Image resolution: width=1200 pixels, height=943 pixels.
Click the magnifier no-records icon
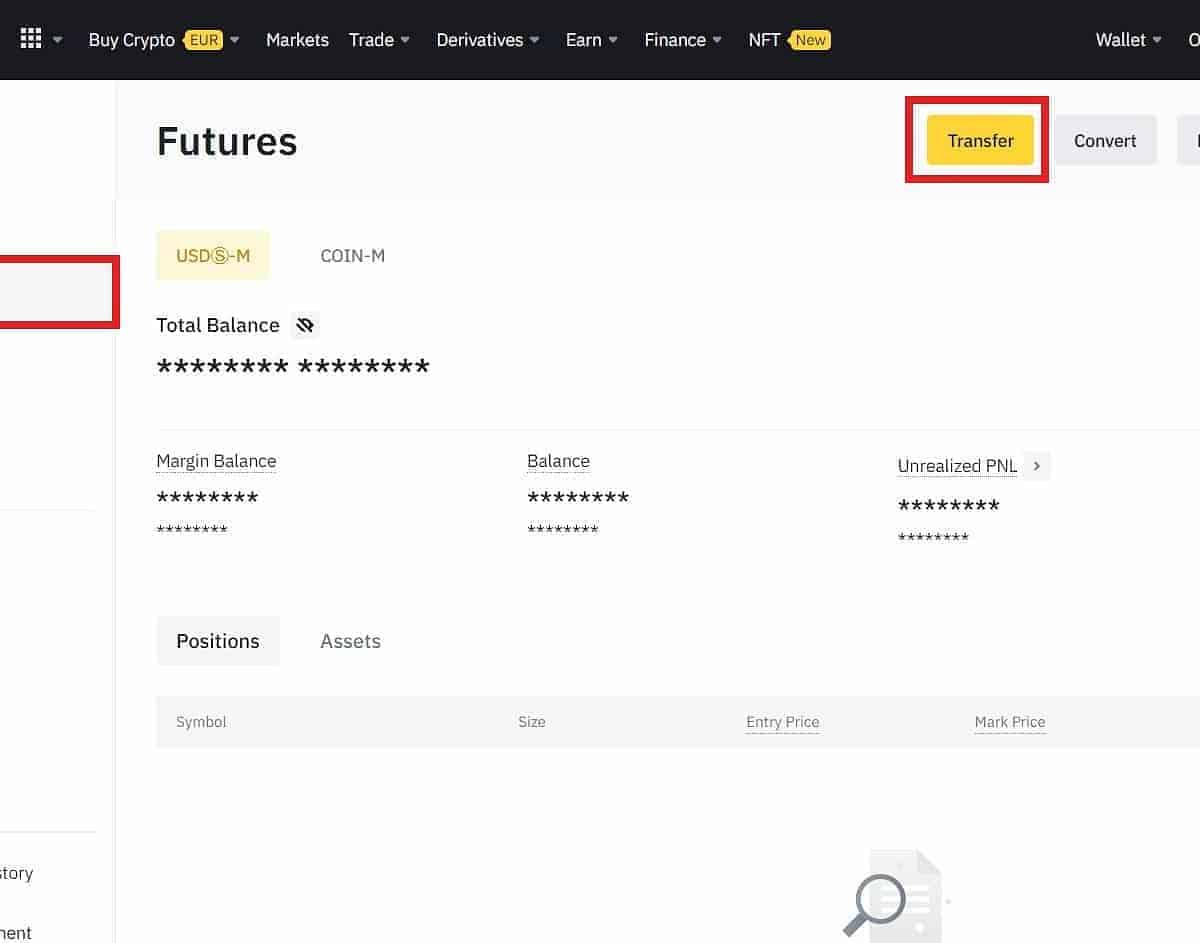coord(878,902)
